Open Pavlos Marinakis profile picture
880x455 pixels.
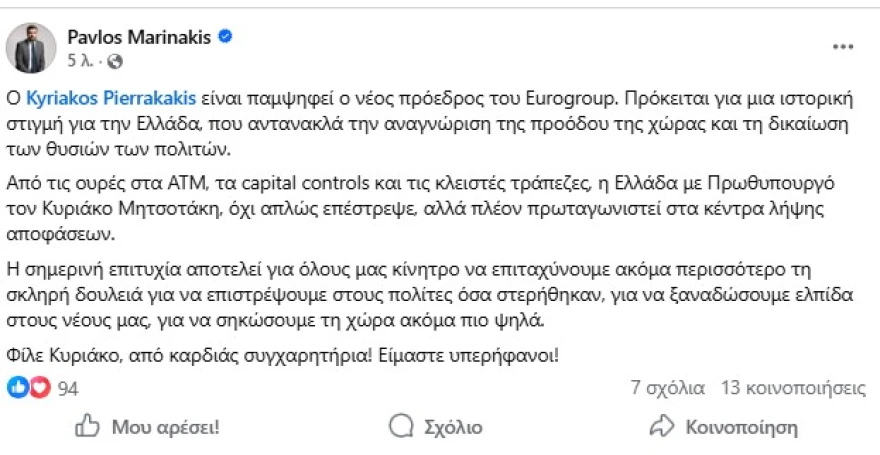[31, 48]
